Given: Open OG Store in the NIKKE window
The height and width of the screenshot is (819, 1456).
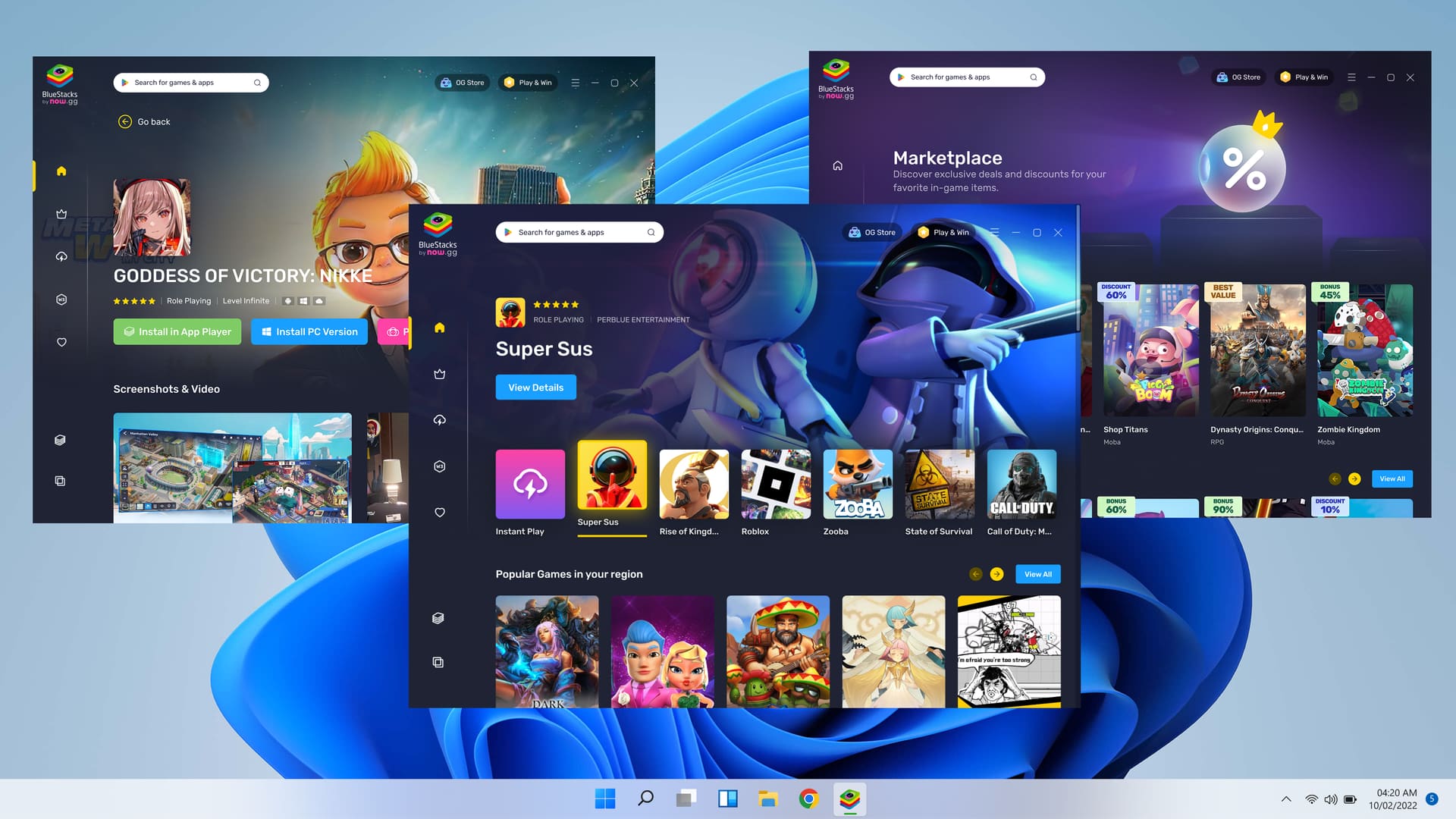Looking at the screenshot, I should tap(462, 83).
